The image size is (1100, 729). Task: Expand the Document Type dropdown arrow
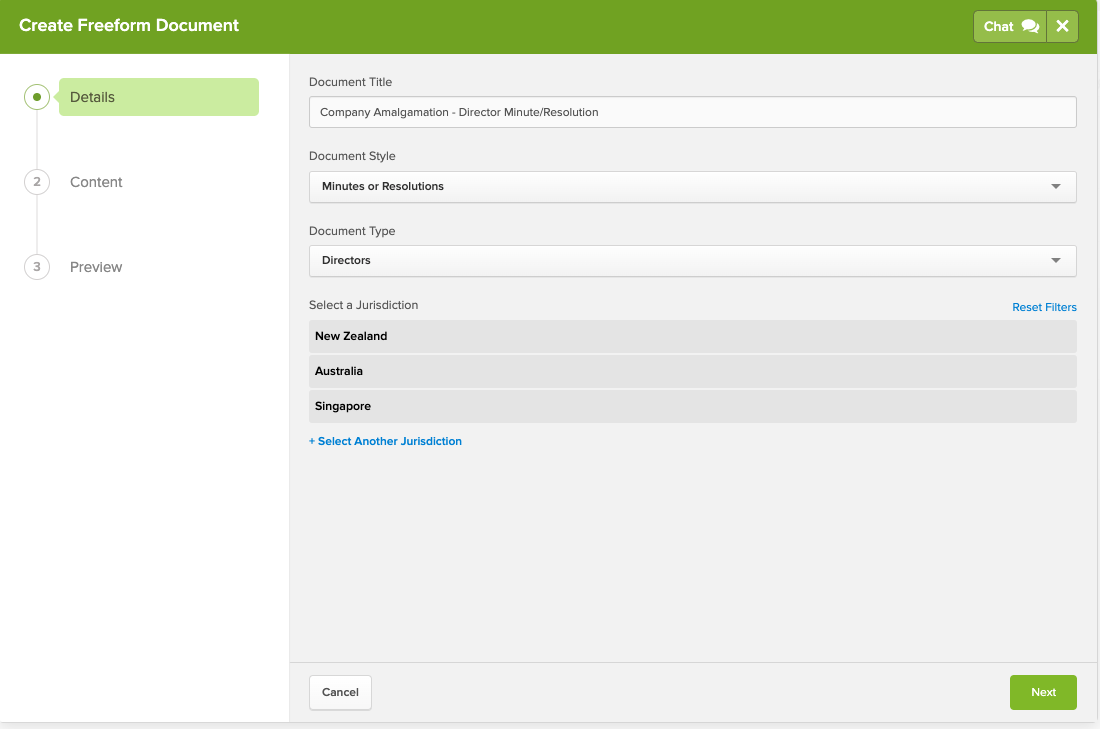1056,261
